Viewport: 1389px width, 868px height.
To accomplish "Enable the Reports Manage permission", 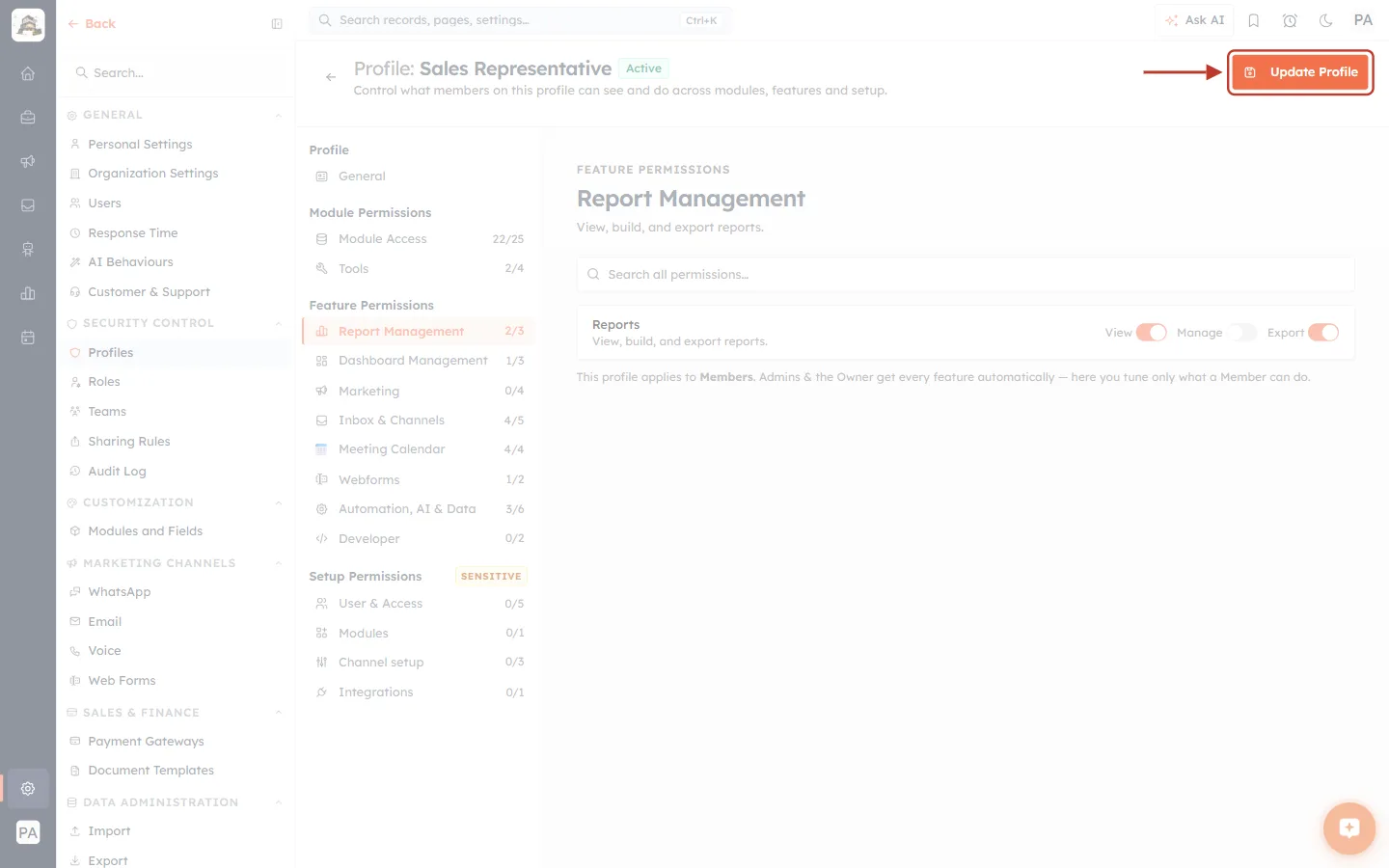I will click(x=1242, y=333).
